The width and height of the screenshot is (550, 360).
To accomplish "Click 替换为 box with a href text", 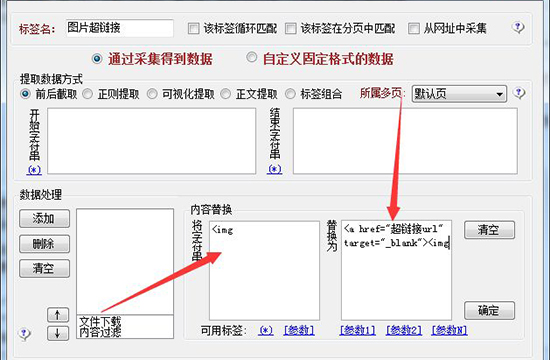I will (x=396, y=270).
